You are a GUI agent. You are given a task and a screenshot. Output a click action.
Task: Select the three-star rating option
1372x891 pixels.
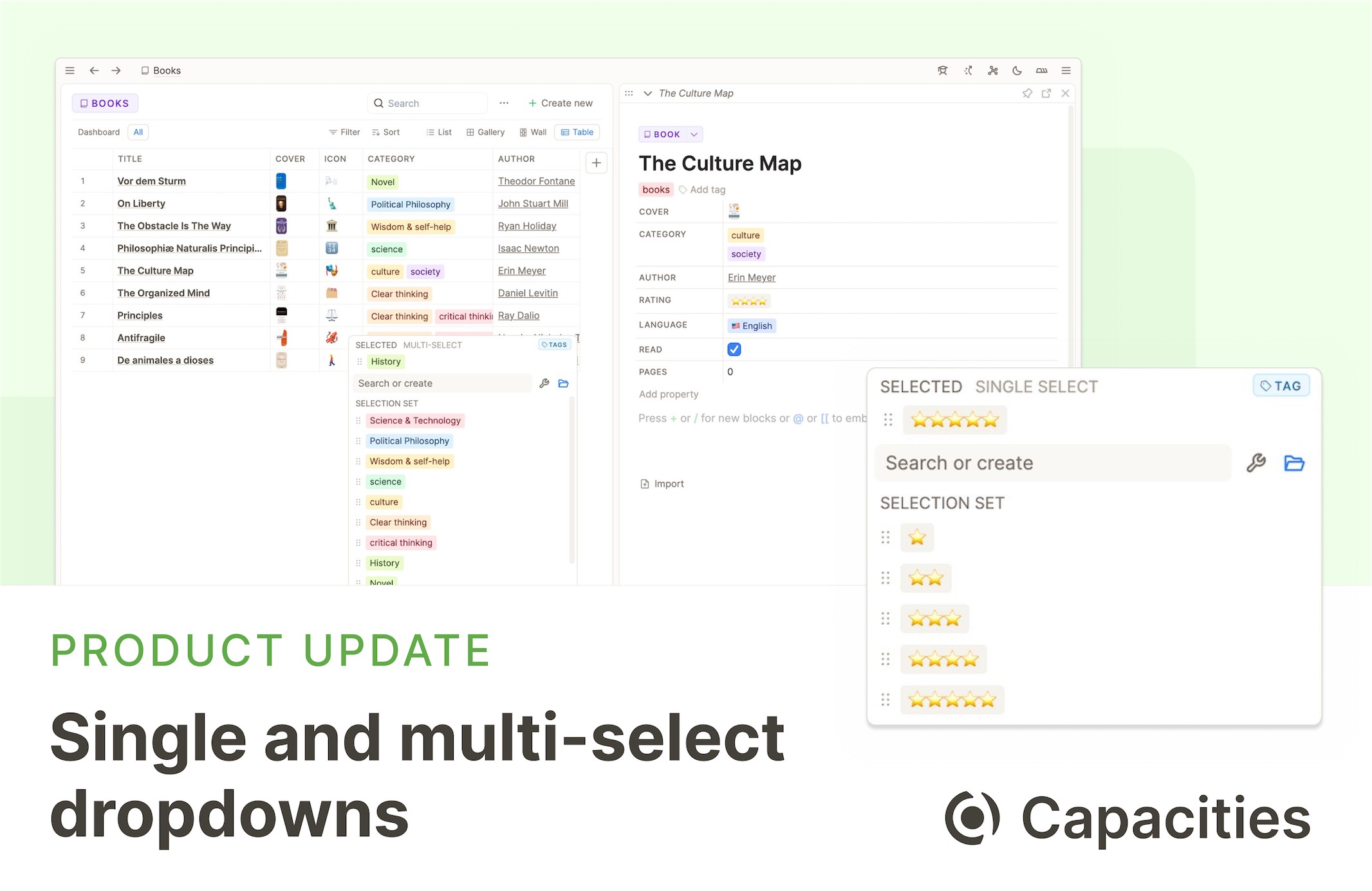click(x=934, y=618)
